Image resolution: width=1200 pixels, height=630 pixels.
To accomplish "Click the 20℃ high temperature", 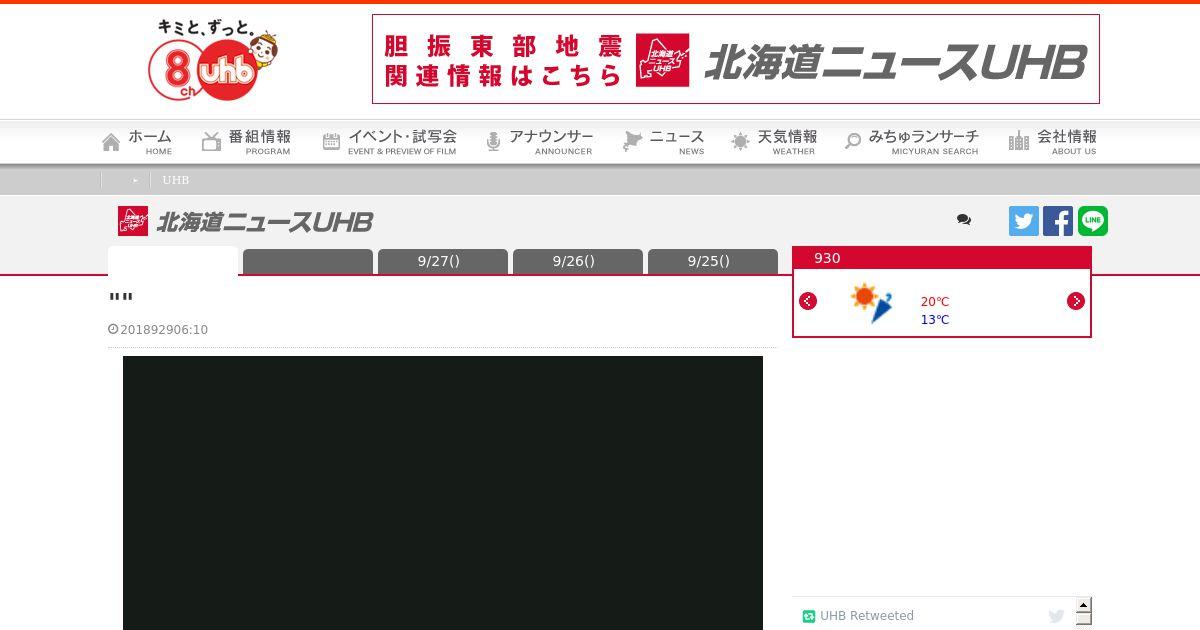I will (935, 302).
